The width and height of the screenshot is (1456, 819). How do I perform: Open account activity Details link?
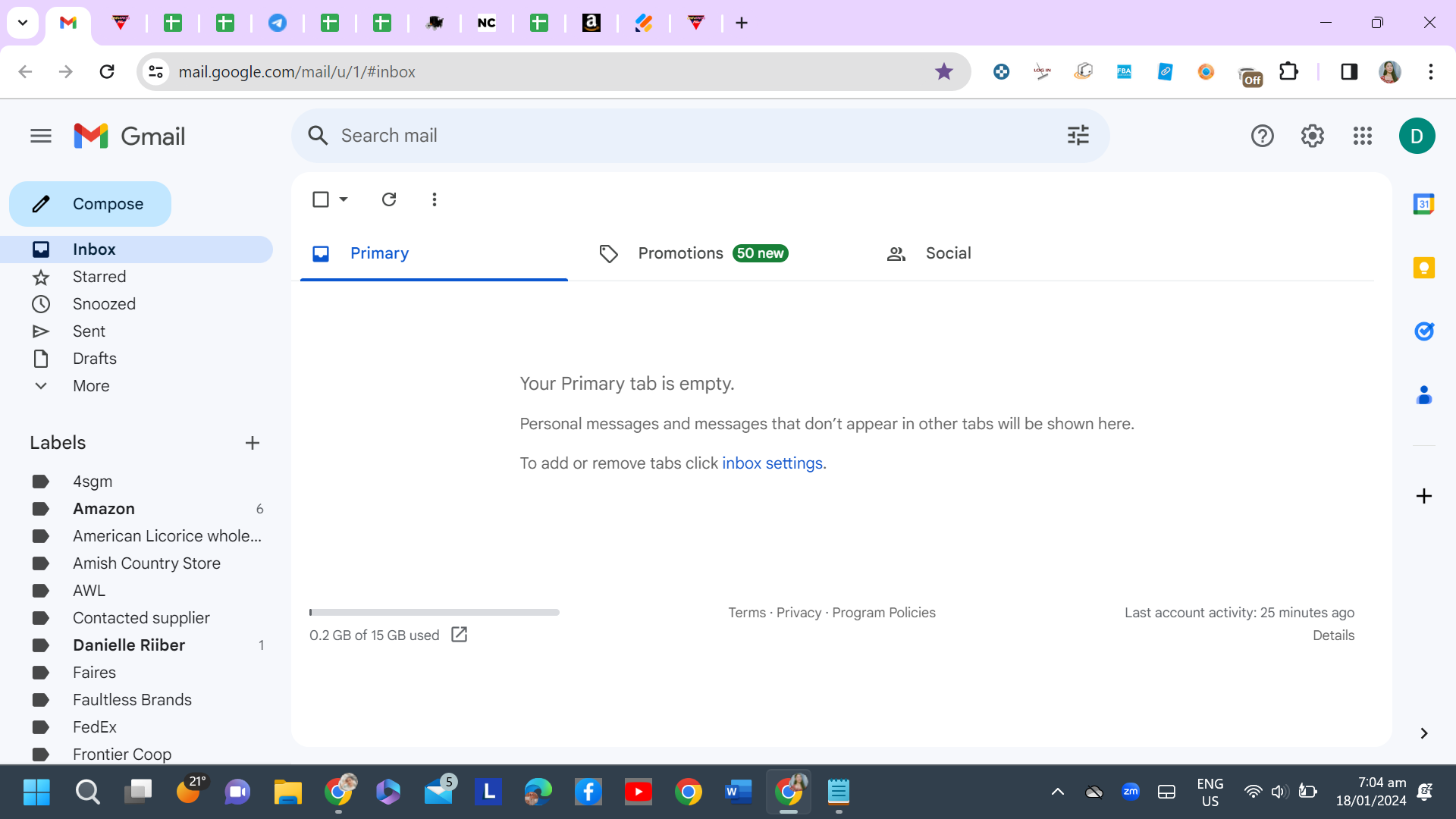(1333, 635)
